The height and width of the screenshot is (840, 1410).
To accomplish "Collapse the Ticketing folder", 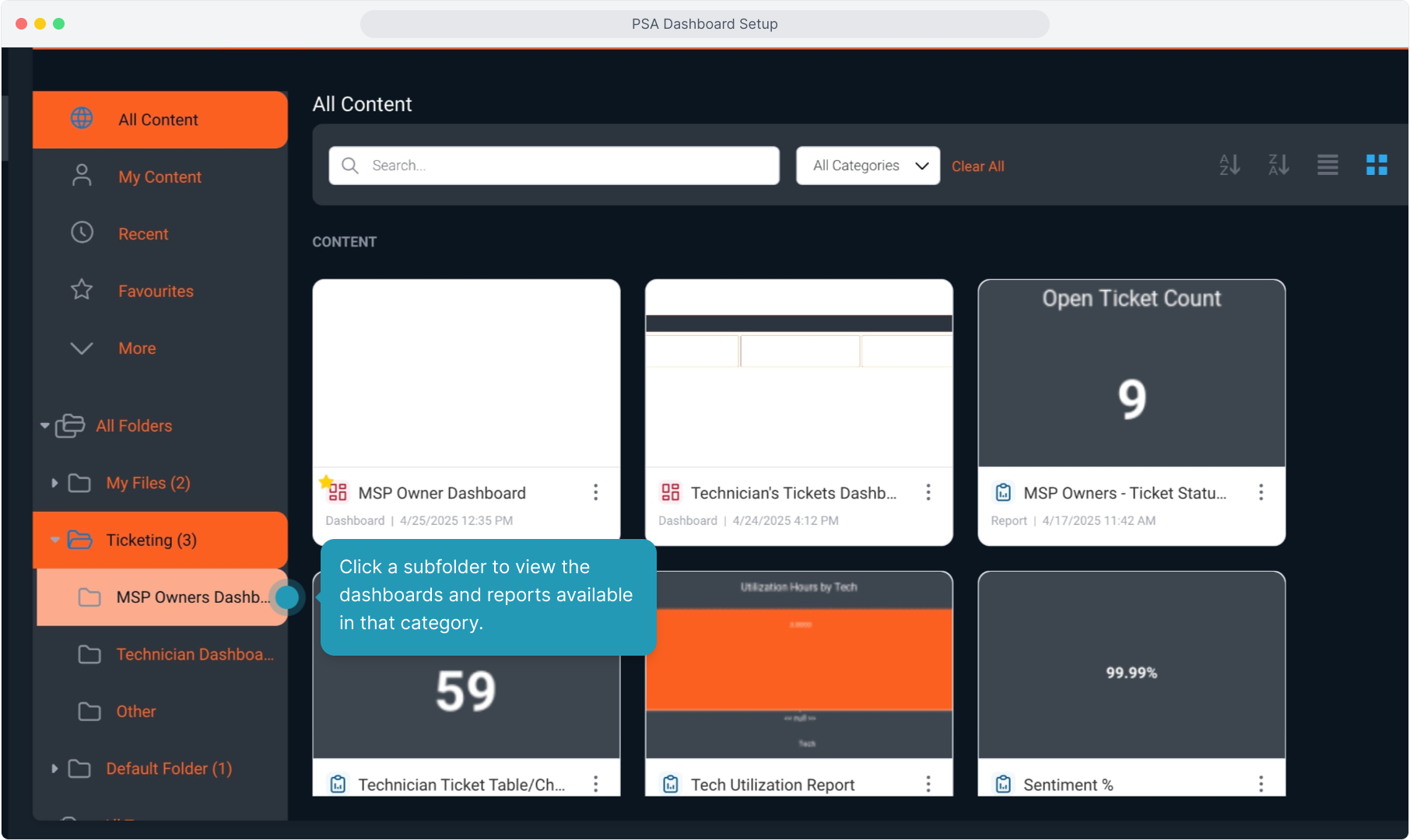I will click(x=54, y=540).
